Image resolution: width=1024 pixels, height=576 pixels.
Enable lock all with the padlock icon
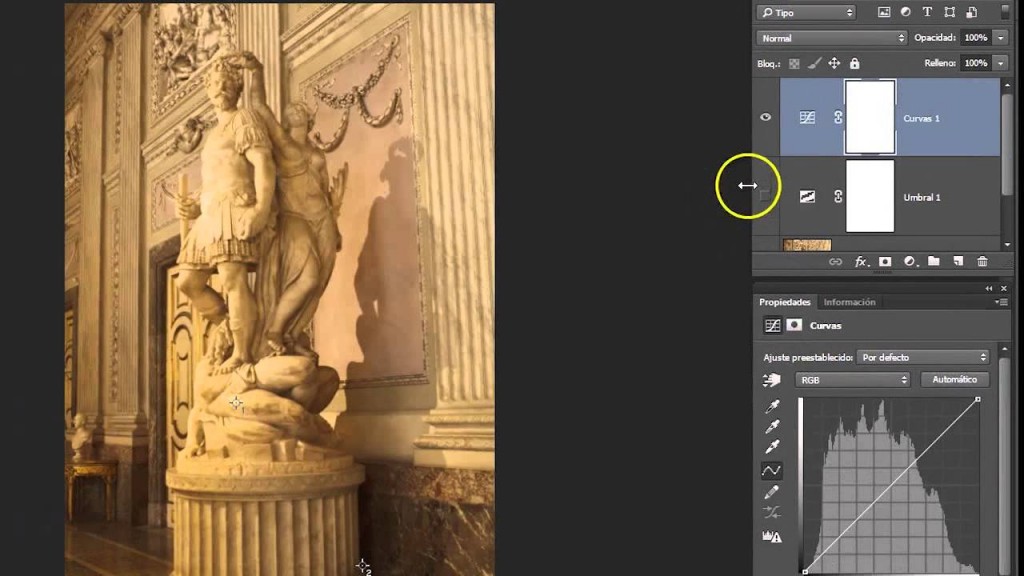[x=853, y=62]
